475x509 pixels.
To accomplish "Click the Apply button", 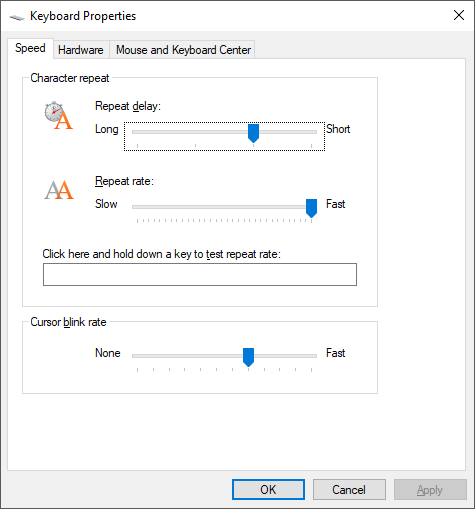I will coord(430,489).
